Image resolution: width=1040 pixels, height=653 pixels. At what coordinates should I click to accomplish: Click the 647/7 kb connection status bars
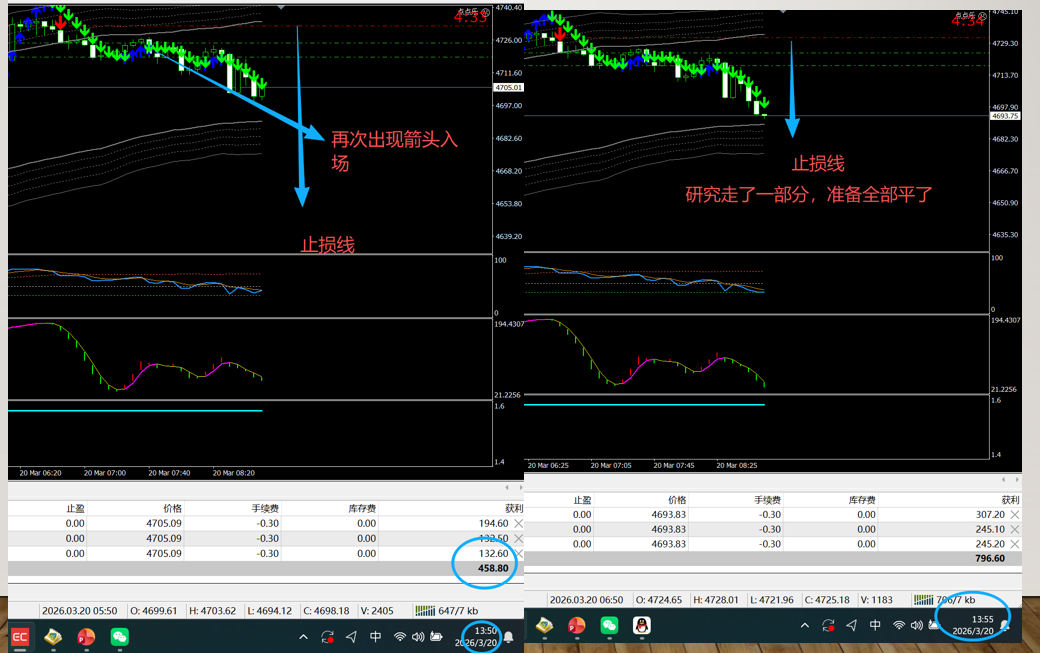tap(425, 611)
